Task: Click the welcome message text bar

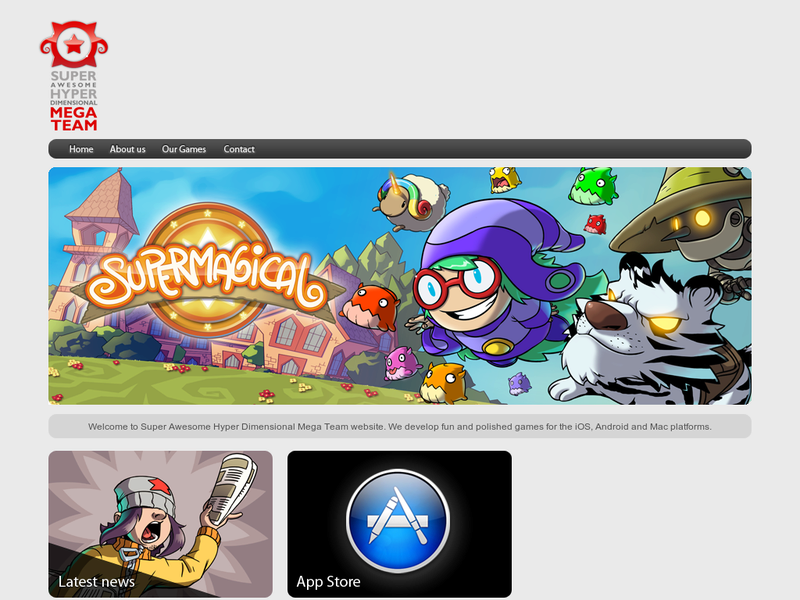Action: point(399,426)
